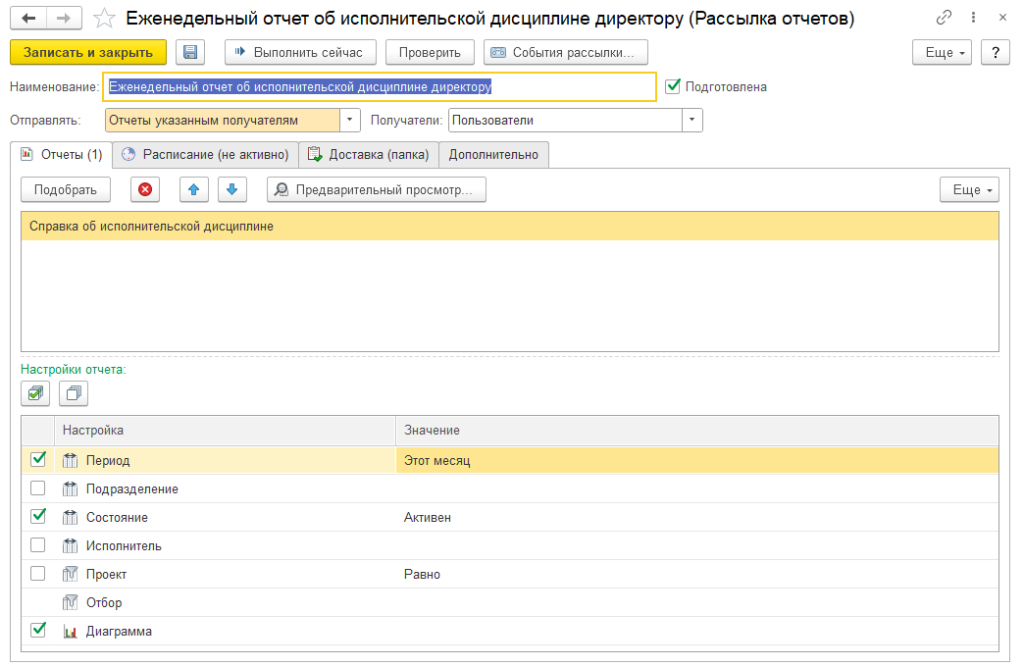Open the Доставка (папка) tab
This screenshot has height=667, width=1024.
368,155
